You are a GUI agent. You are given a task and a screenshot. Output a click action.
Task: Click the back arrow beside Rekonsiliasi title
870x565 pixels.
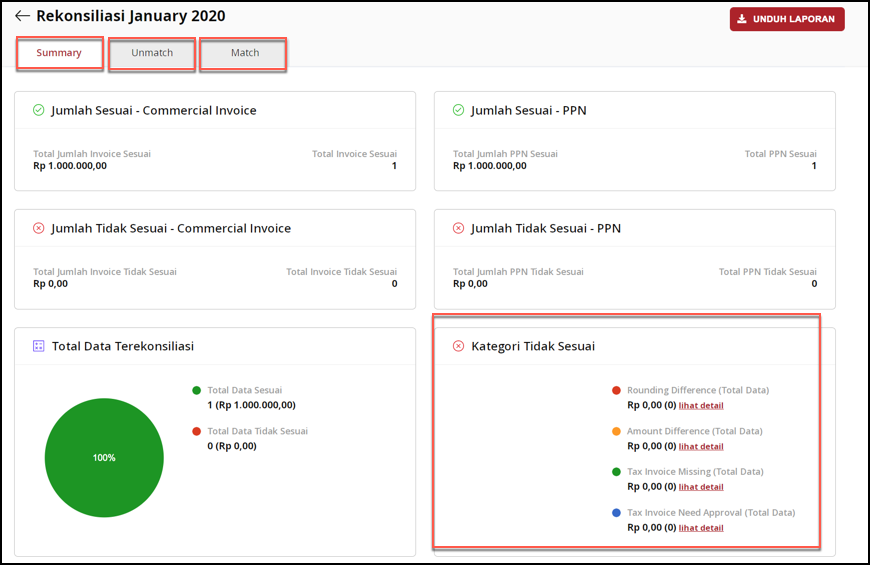(22, 16)
